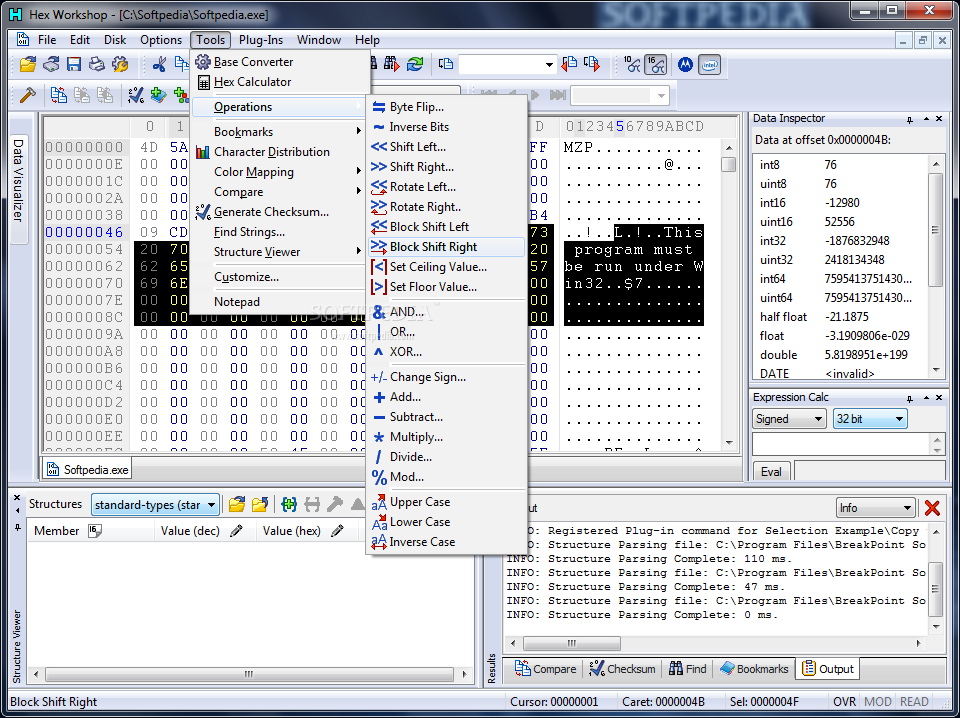Choose Upper Case operation

pos(447,502)
